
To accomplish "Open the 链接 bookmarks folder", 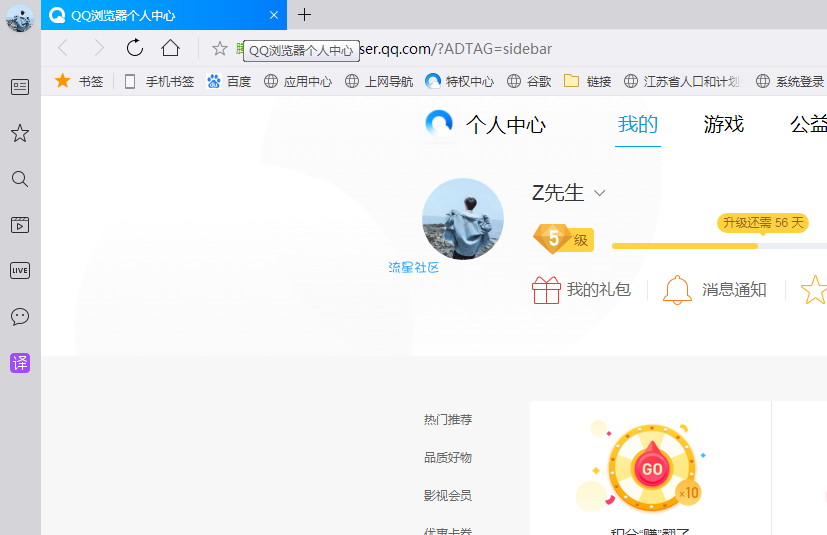I will click(x=588, y=81).
